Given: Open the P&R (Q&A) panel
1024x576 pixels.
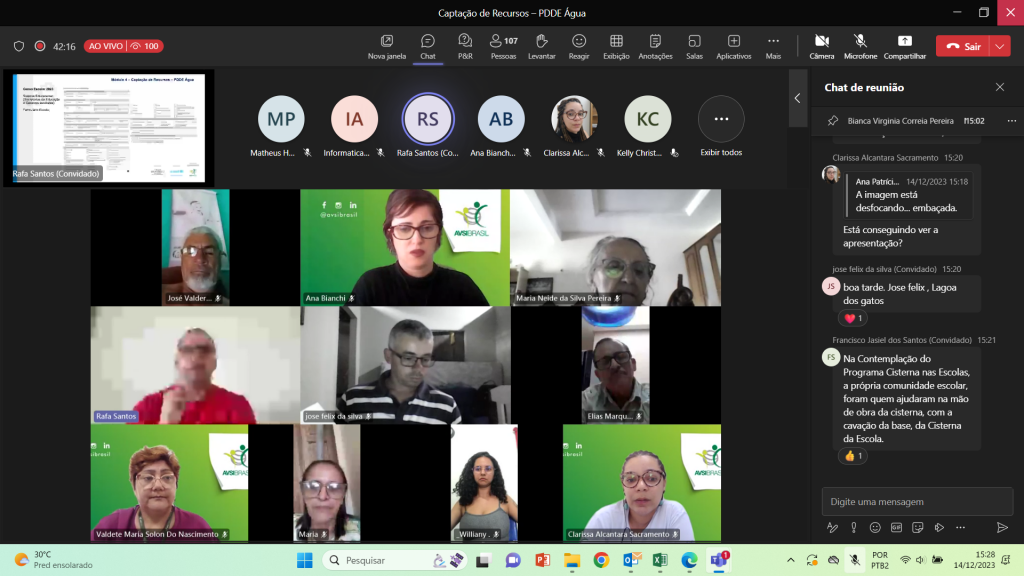Looking at the screenshot, I should click(x=465, y=47).
